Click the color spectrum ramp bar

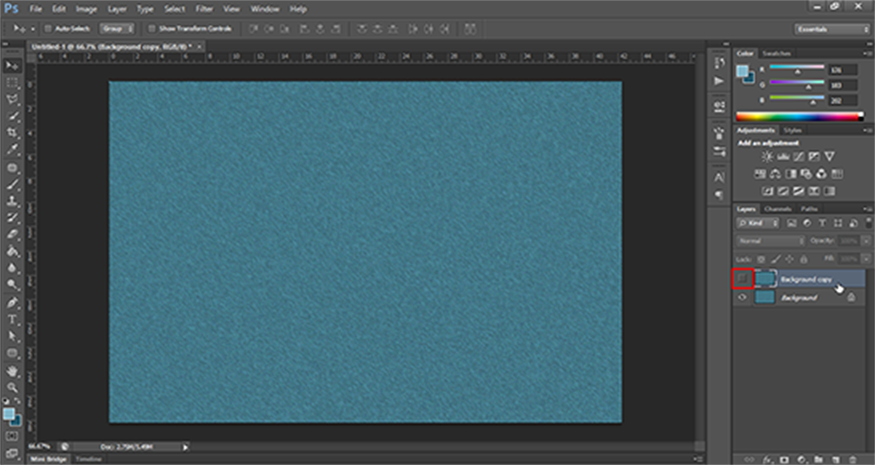point(800,117)
